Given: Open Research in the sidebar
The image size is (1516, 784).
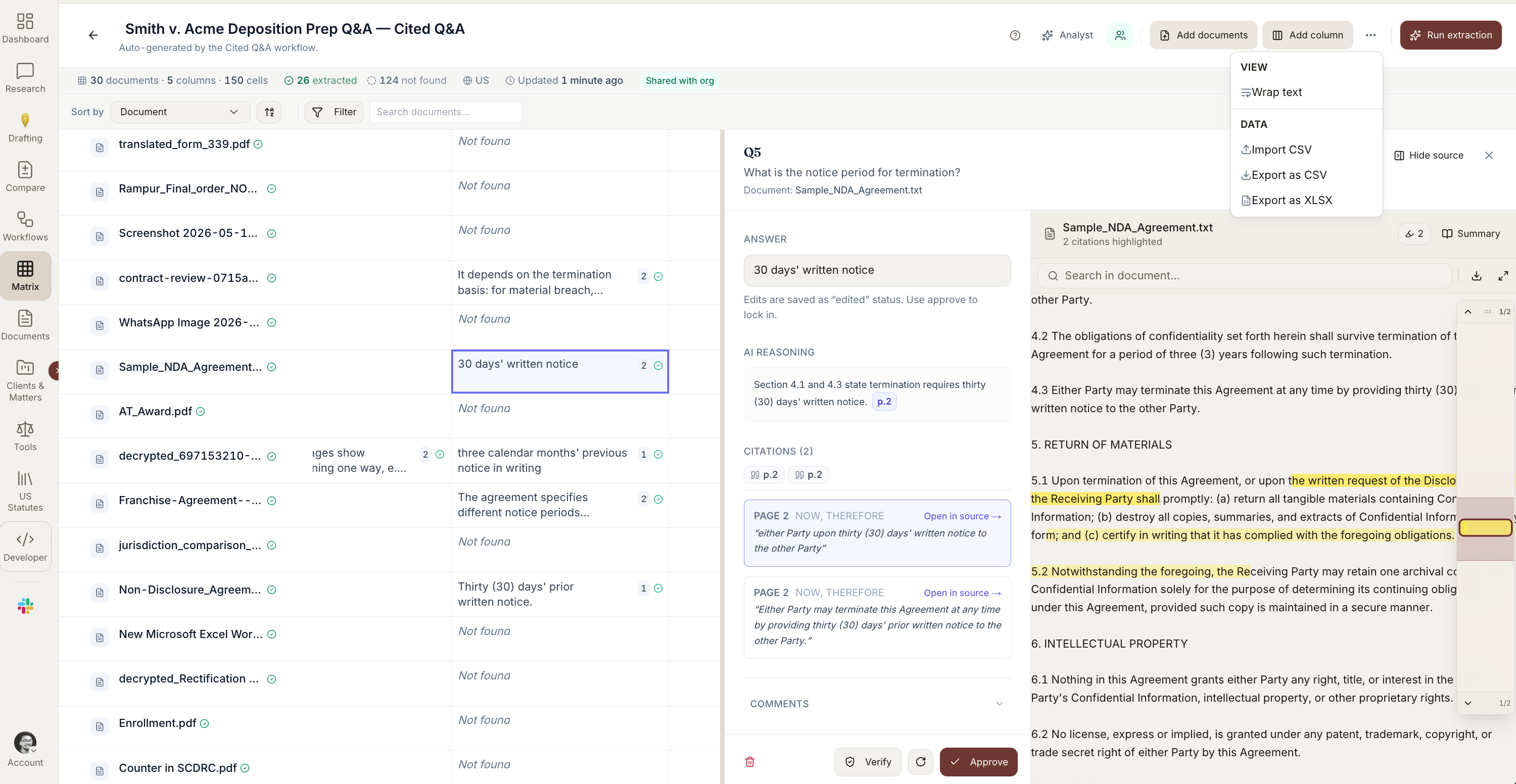Looking at the screenshot, I should 25,78.
